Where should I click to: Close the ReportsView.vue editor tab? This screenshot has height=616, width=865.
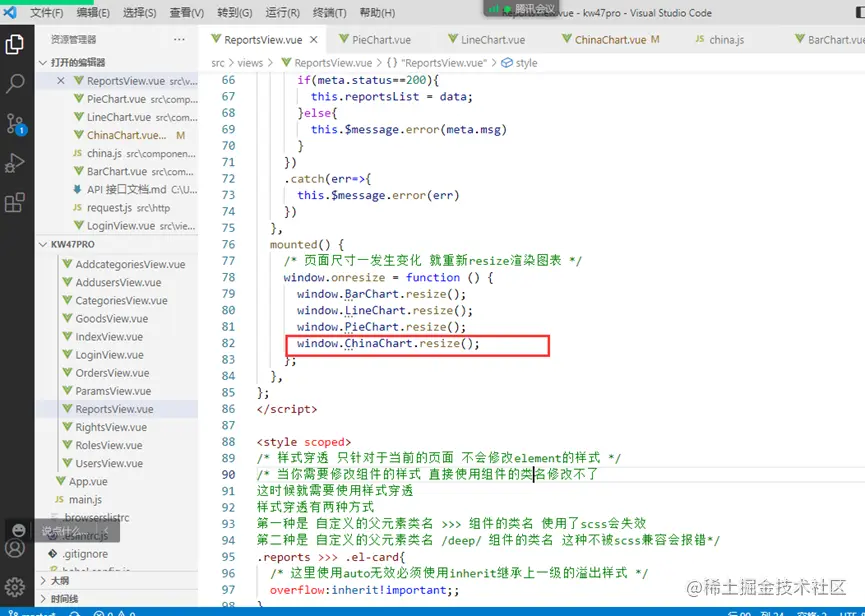313,40
